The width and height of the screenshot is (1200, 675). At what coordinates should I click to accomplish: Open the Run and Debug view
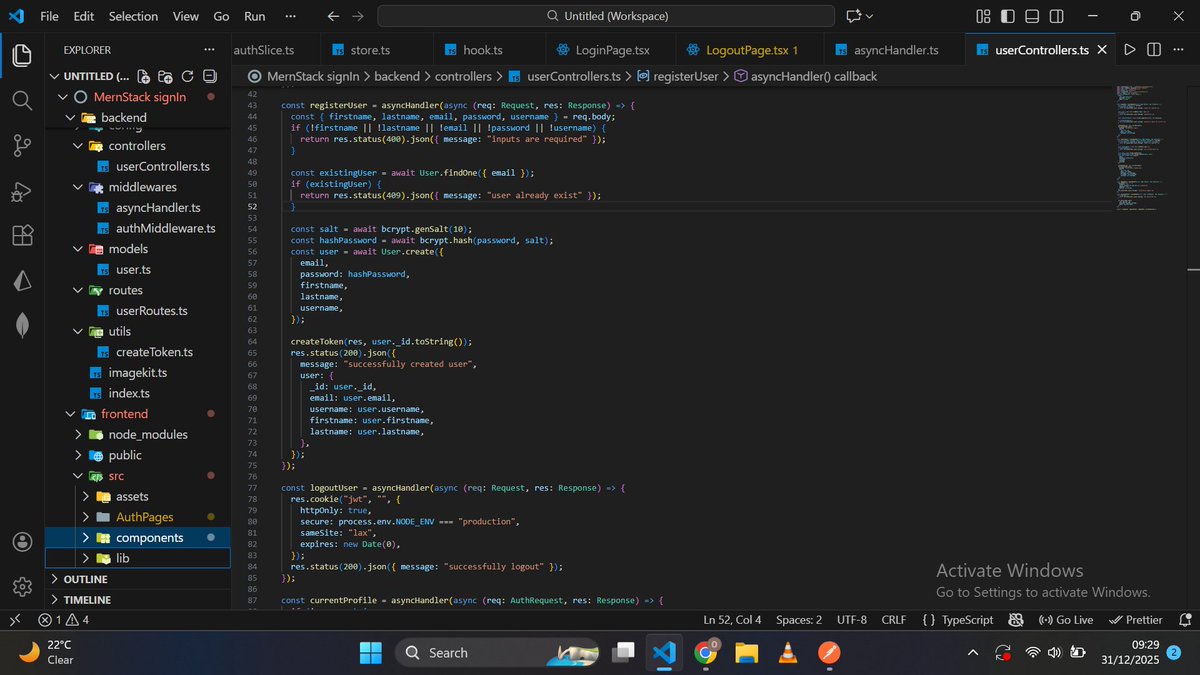[x=22, y=192]
